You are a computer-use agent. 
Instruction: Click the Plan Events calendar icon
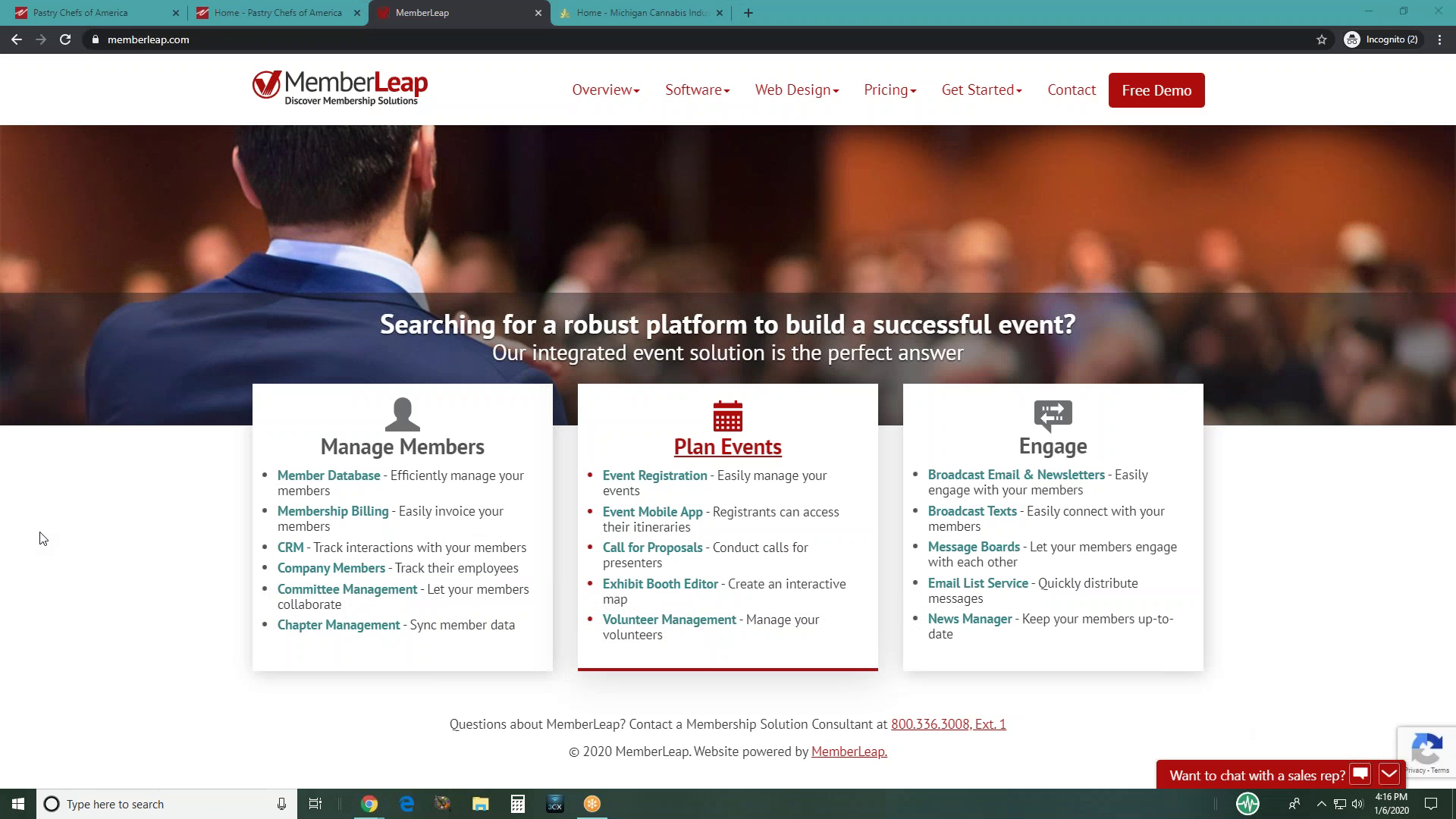click(x=727, y=416)
